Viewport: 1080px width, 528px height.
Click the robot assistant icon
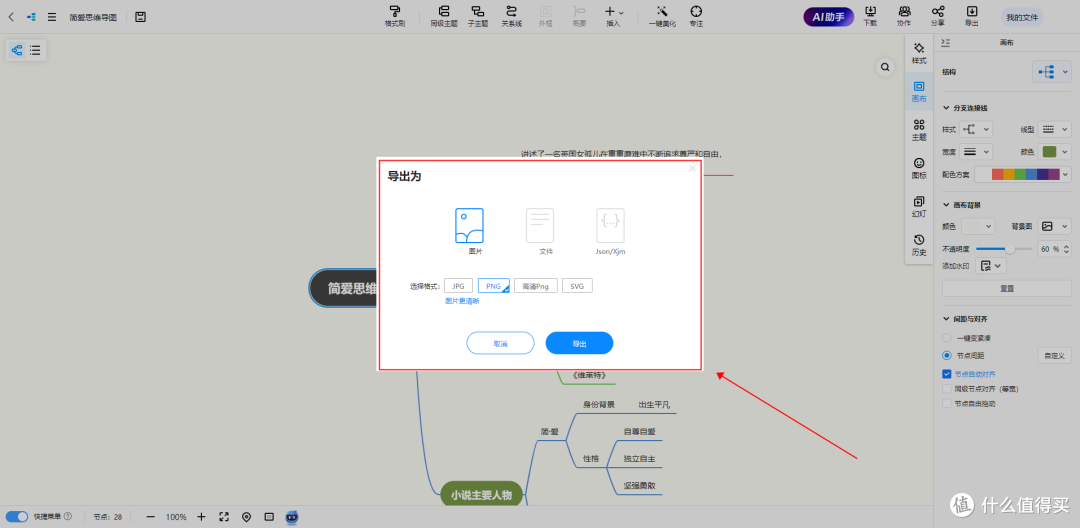click(x=292, y=516)
